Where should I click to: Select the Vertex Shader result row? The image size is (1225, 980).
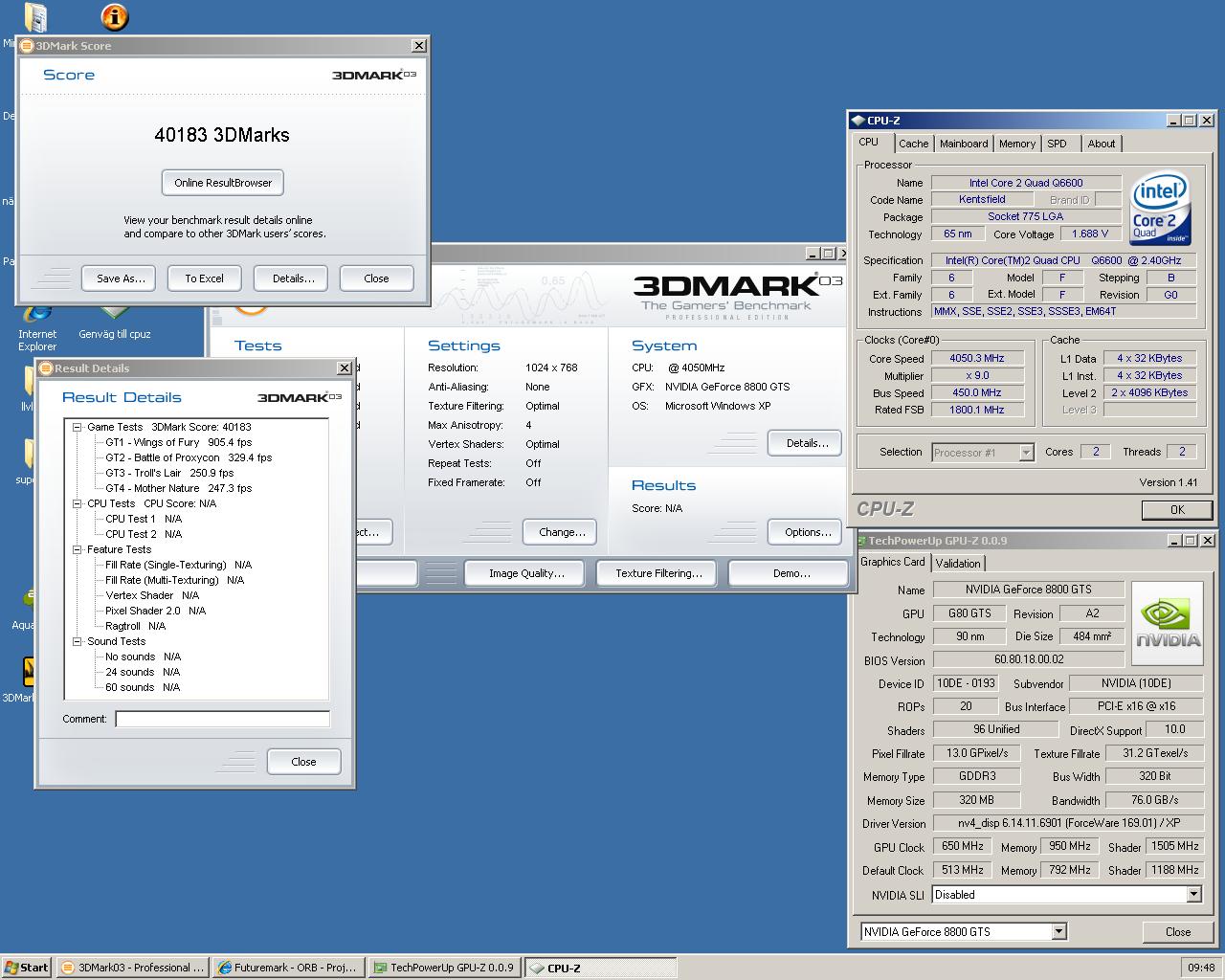point(152,596)
